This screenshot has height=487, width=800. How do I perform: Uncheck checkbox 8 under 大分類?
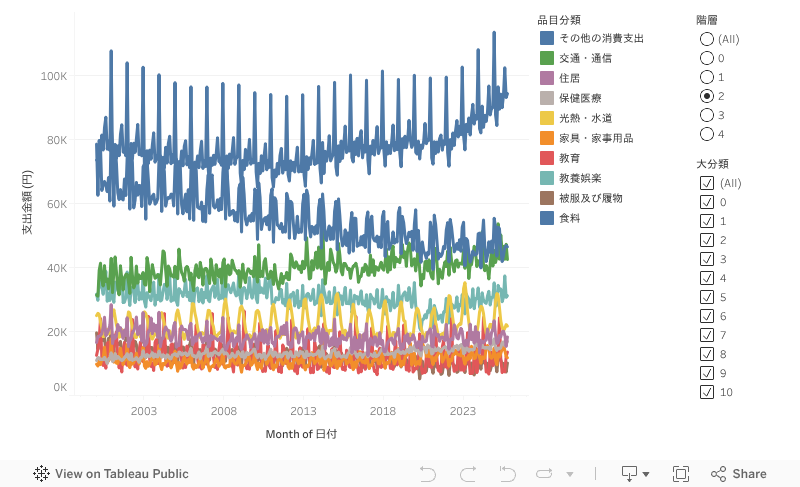707,354
